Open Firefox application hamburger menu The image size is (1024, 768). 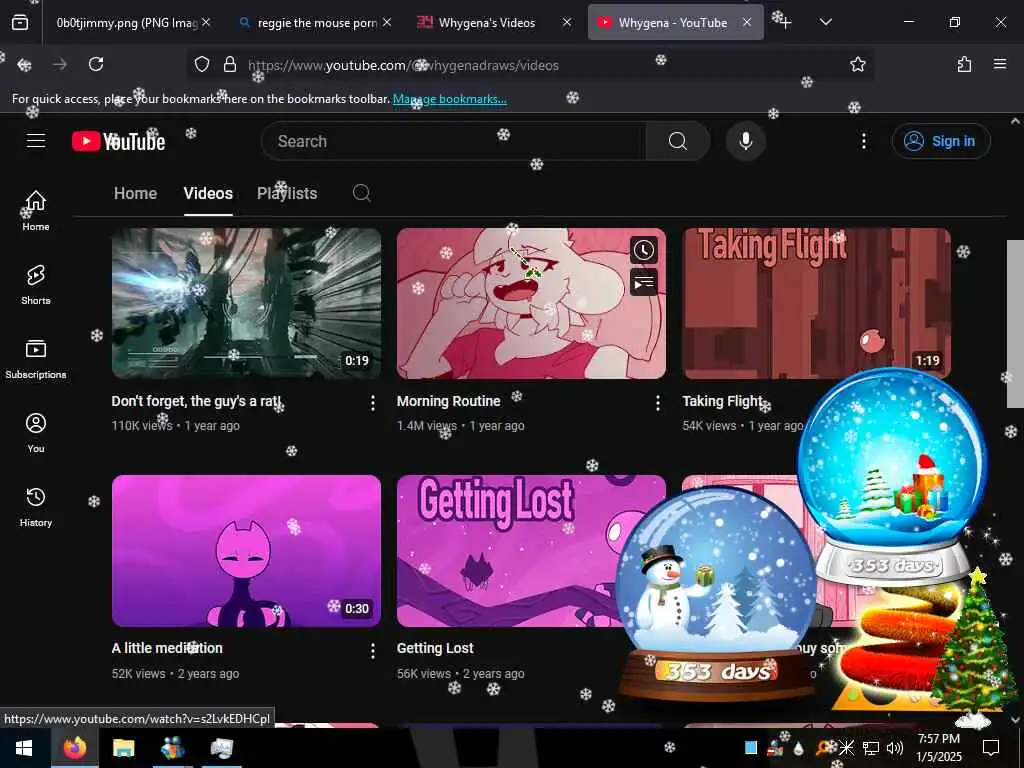click(999, 65)
